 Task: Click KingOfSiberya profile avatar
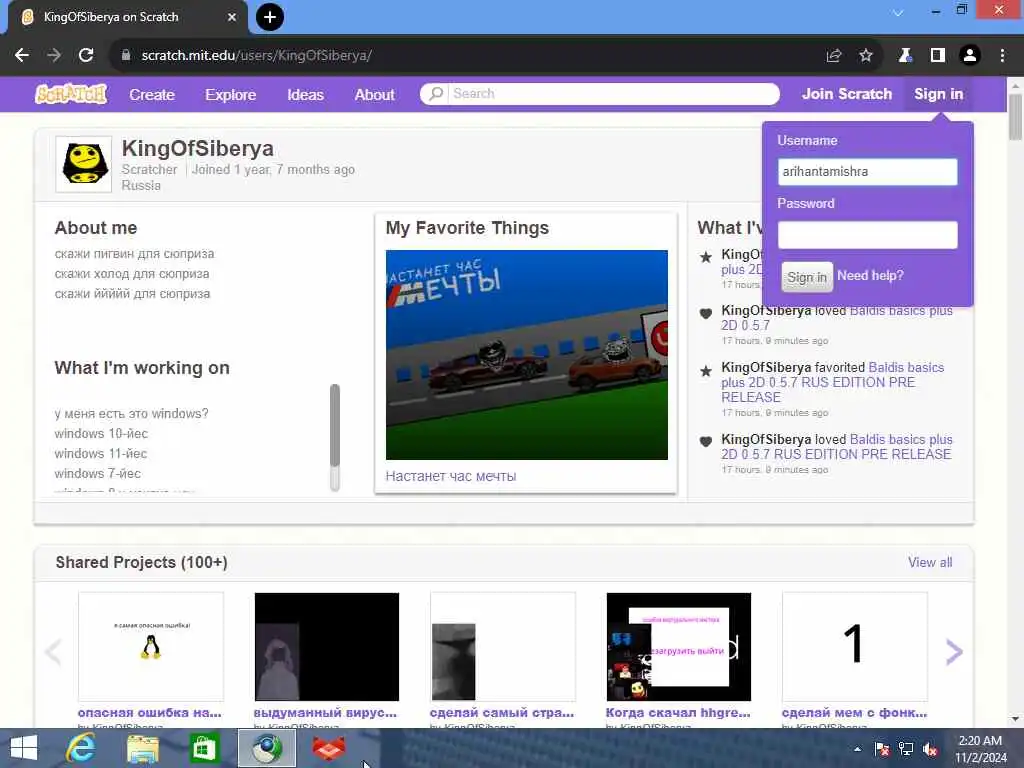coord(84,164)
